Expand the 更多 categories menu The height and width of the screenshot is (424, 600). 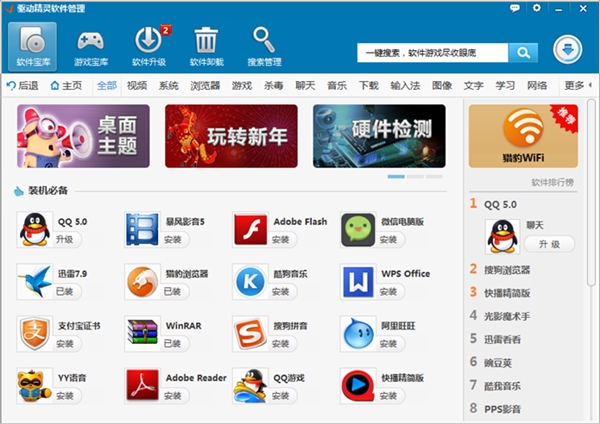[577, 85]
